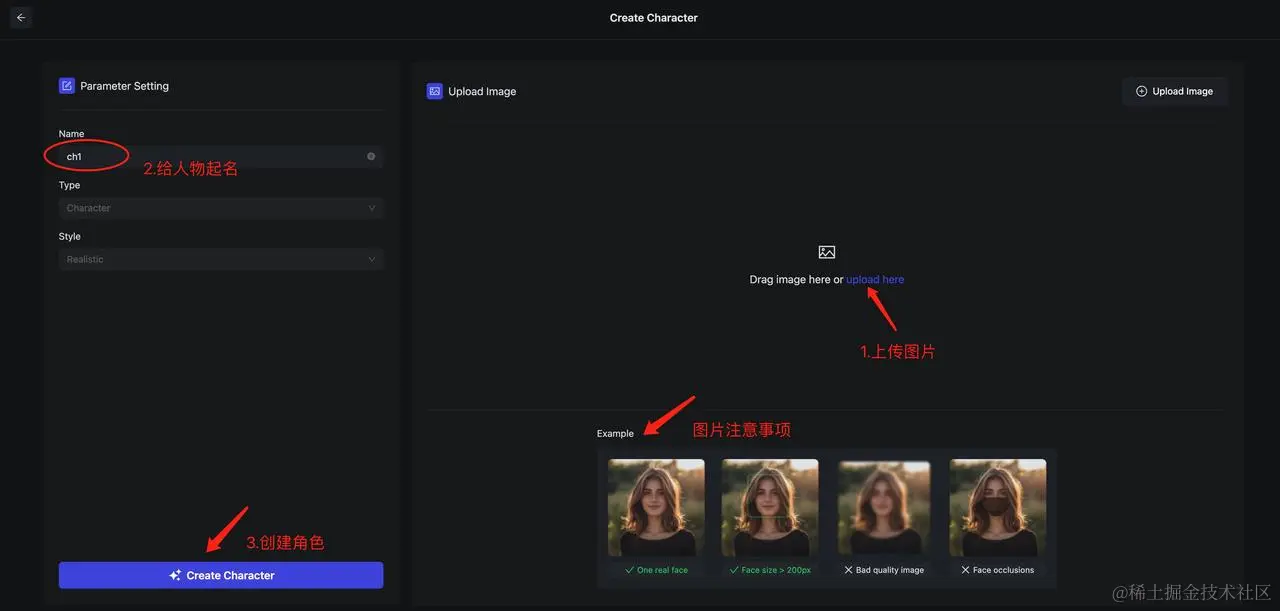
Task: Click the Upload Image panel icon
Action: point(434,91)
